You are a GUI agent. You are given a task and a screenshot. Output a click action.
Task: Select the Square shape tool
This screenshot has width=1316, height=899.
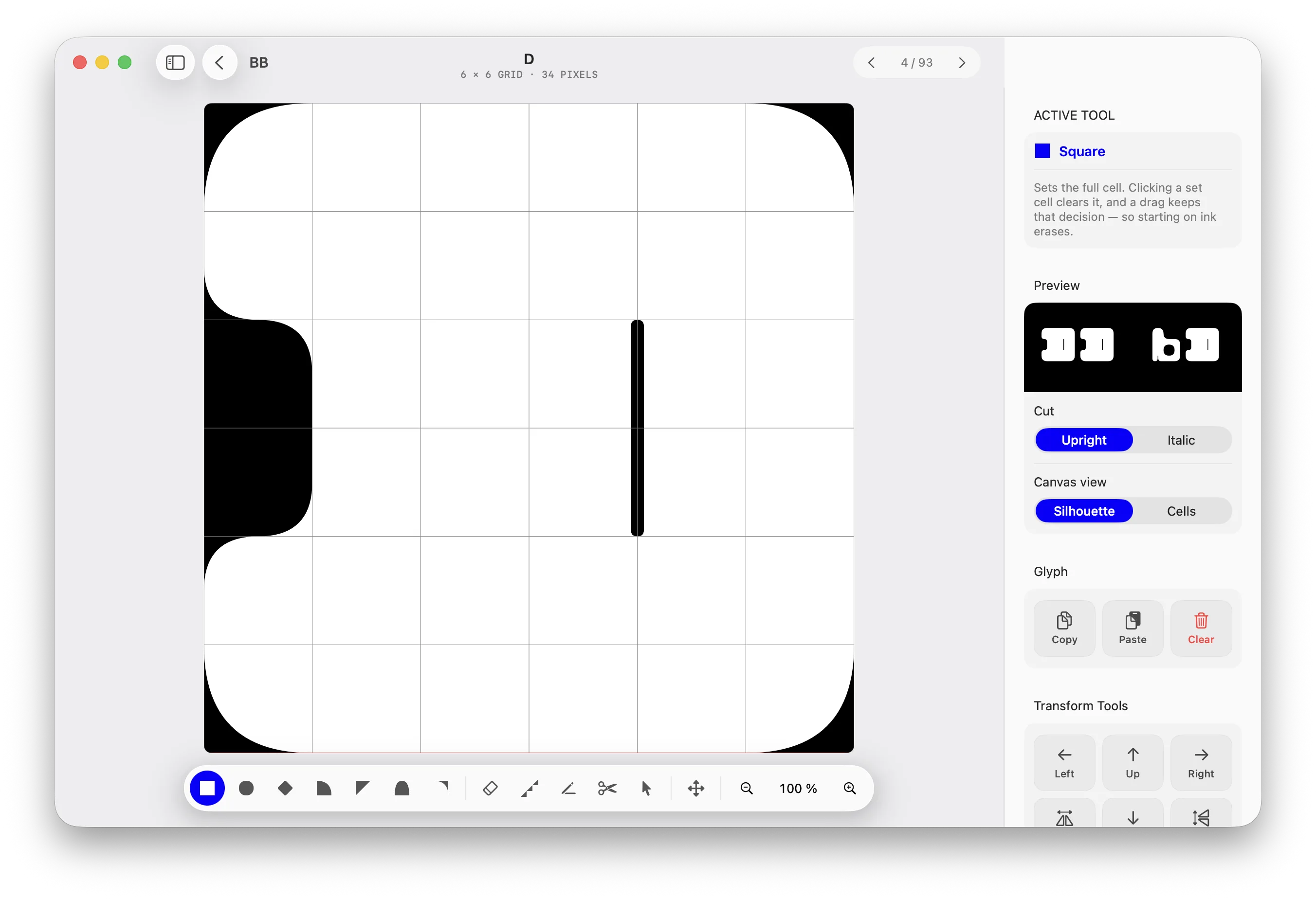(x=207, y=788)
